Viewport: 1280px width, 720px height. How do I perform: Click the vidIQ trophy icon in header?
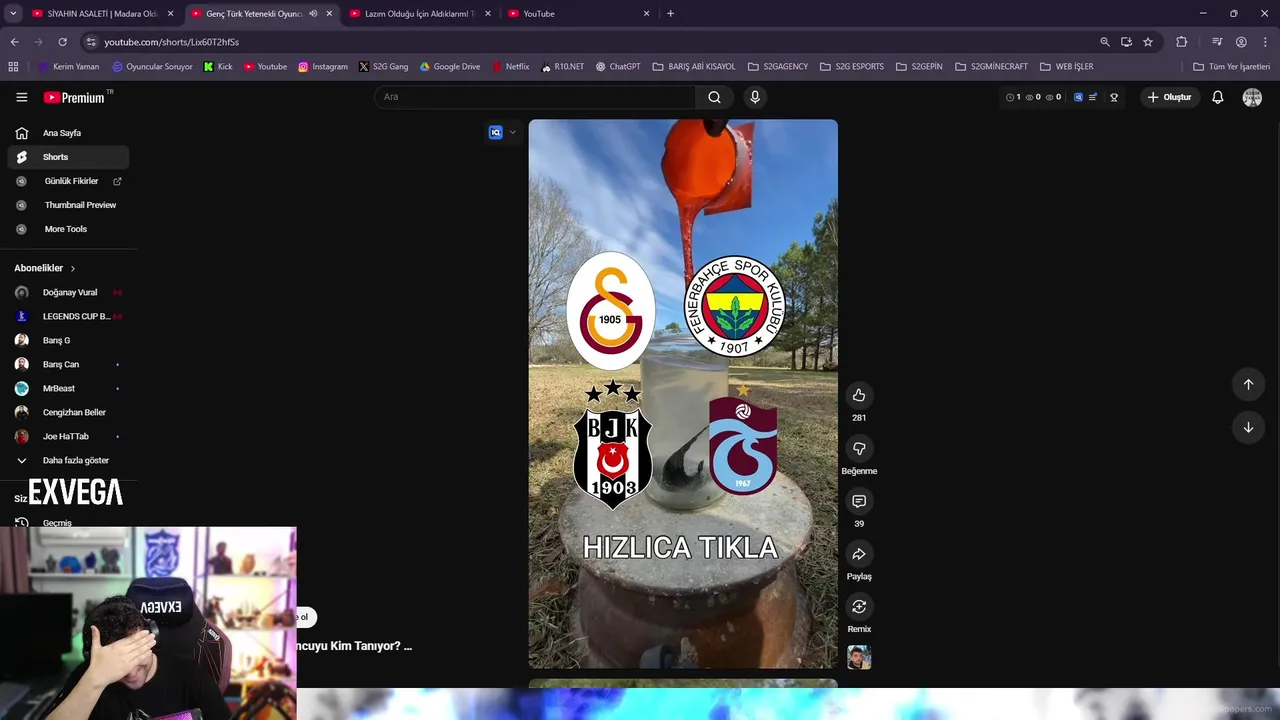click(x=1114, y=97)
